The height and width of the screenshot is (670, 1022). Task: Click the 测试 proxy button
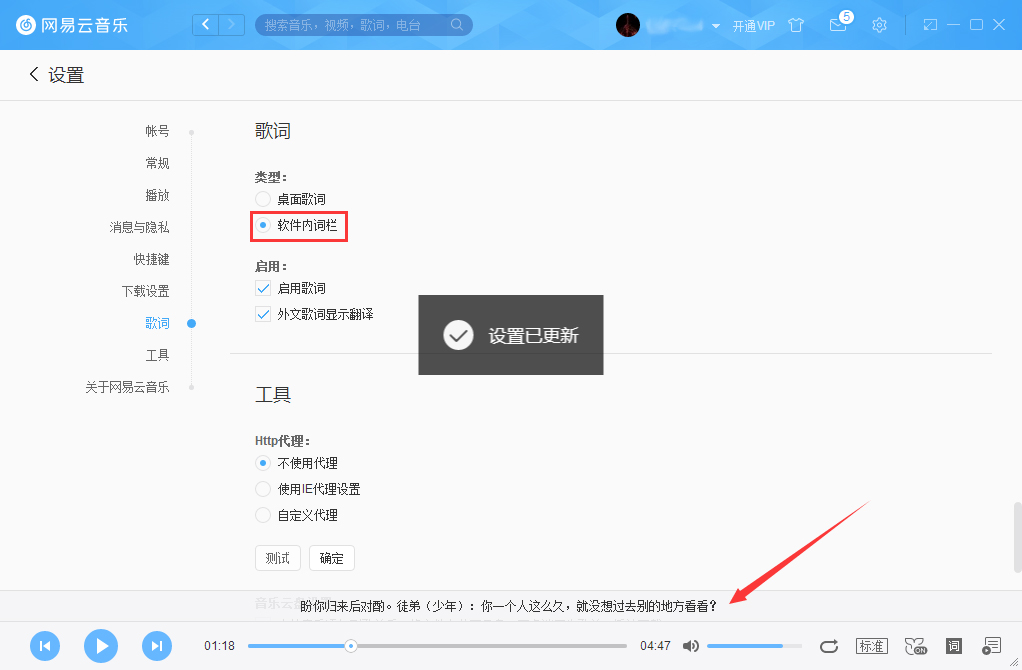pyautogui.click(x=277, y=558)
